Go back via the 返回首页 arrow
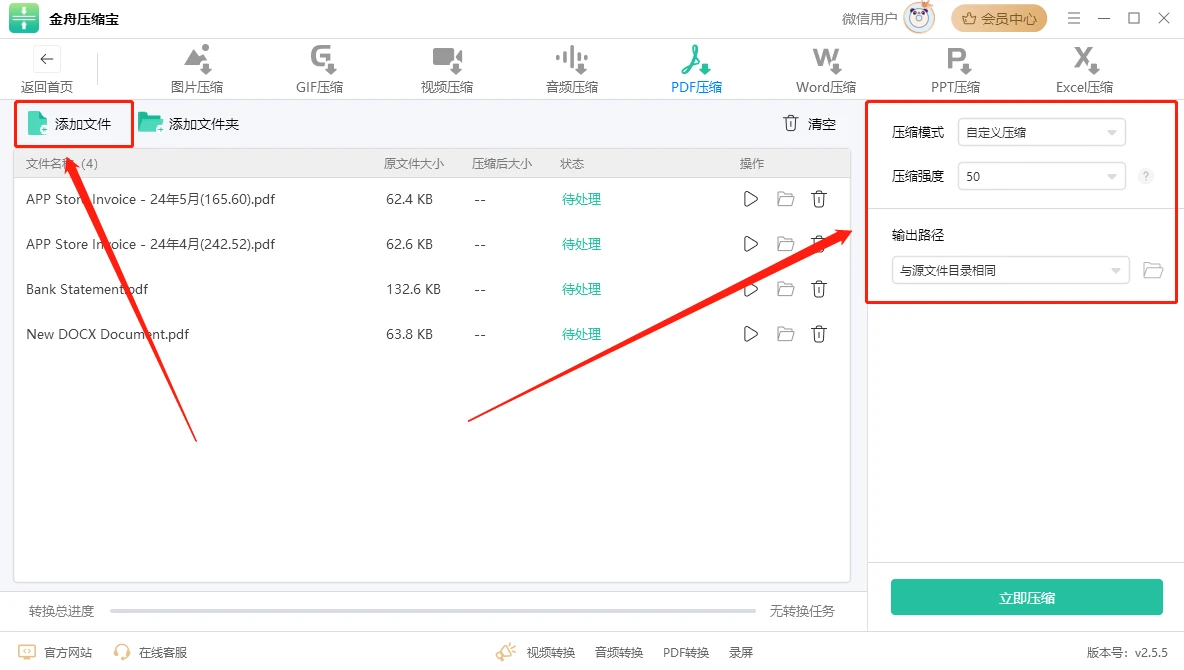 47,59
